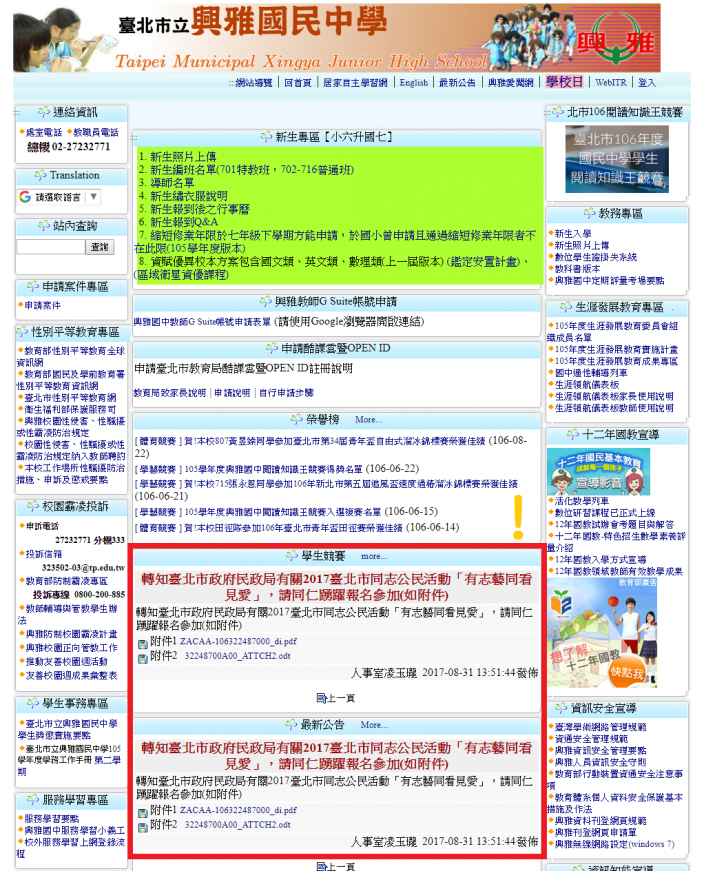Open 資通安全管理規範 link
This screenshot has width=715, height=871.
click(x=591, y=739)
